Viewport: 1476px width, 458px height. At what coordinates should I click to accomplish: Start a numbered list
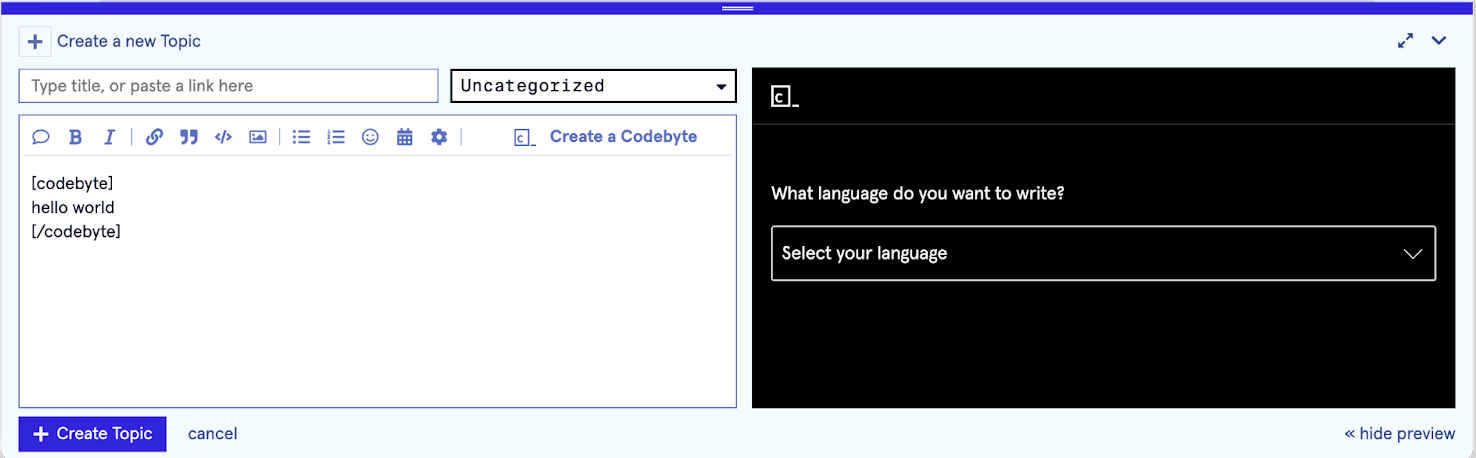tap(336, 137)
